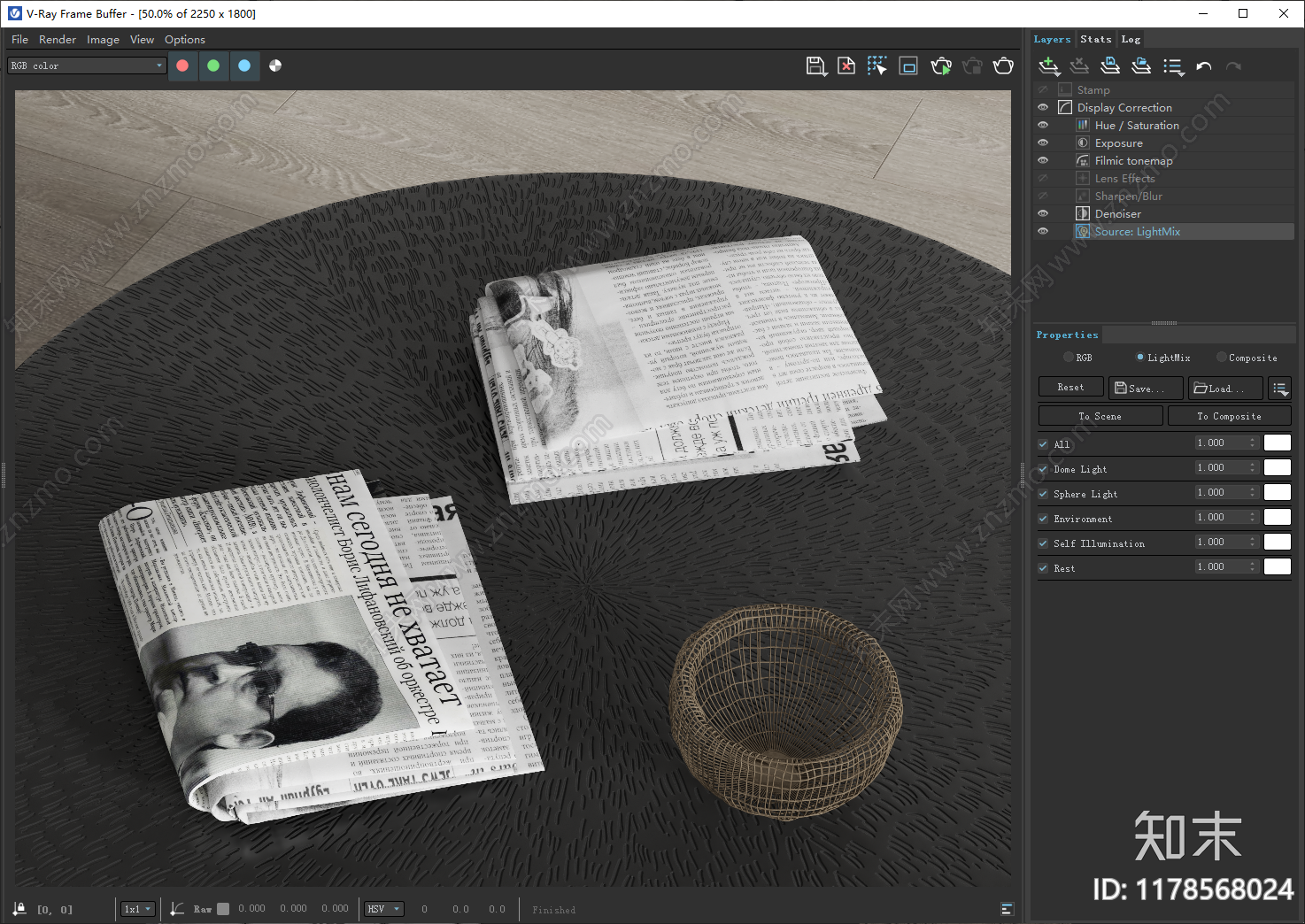Click the Sphere Light value spinner arrows
This screenshot has height=924, width=1305.
[1252, 492]
